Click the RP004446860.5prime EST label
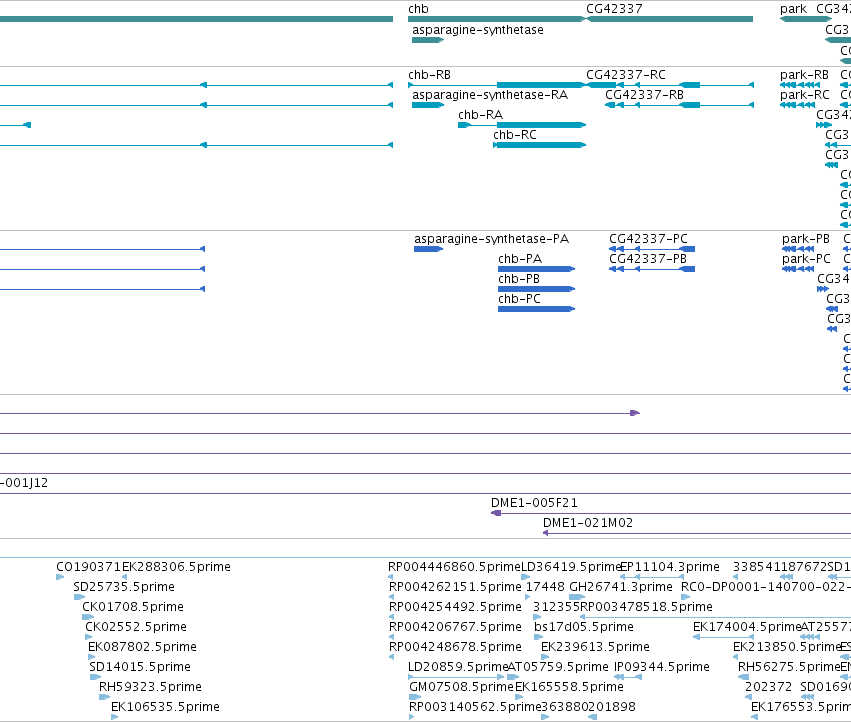 click(x=454, y=567)
